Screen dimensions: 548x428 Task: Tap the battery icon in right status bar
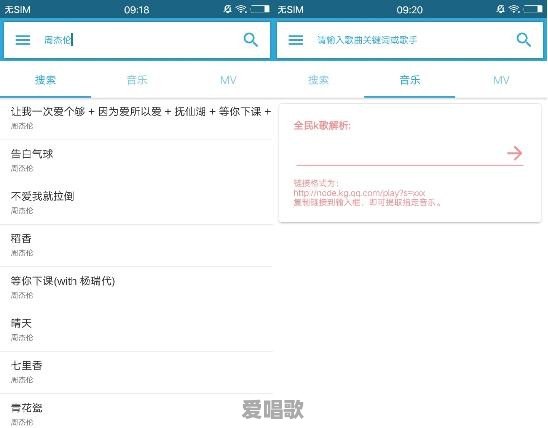coord(533,9)
